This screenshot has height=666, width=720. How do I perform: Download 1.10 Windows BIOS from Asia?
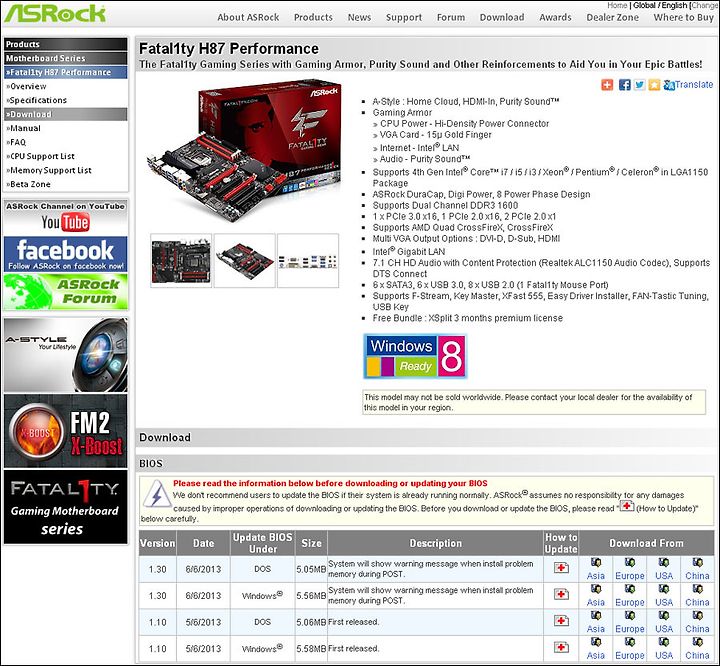(596, 649)
